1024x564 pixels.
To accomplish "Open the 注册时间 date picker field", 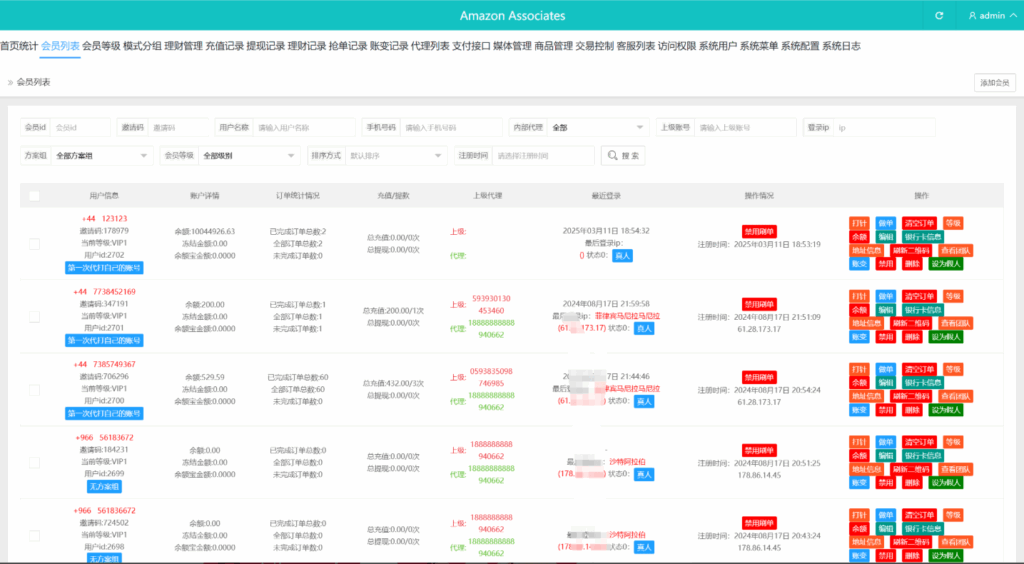I will point(543,155).
